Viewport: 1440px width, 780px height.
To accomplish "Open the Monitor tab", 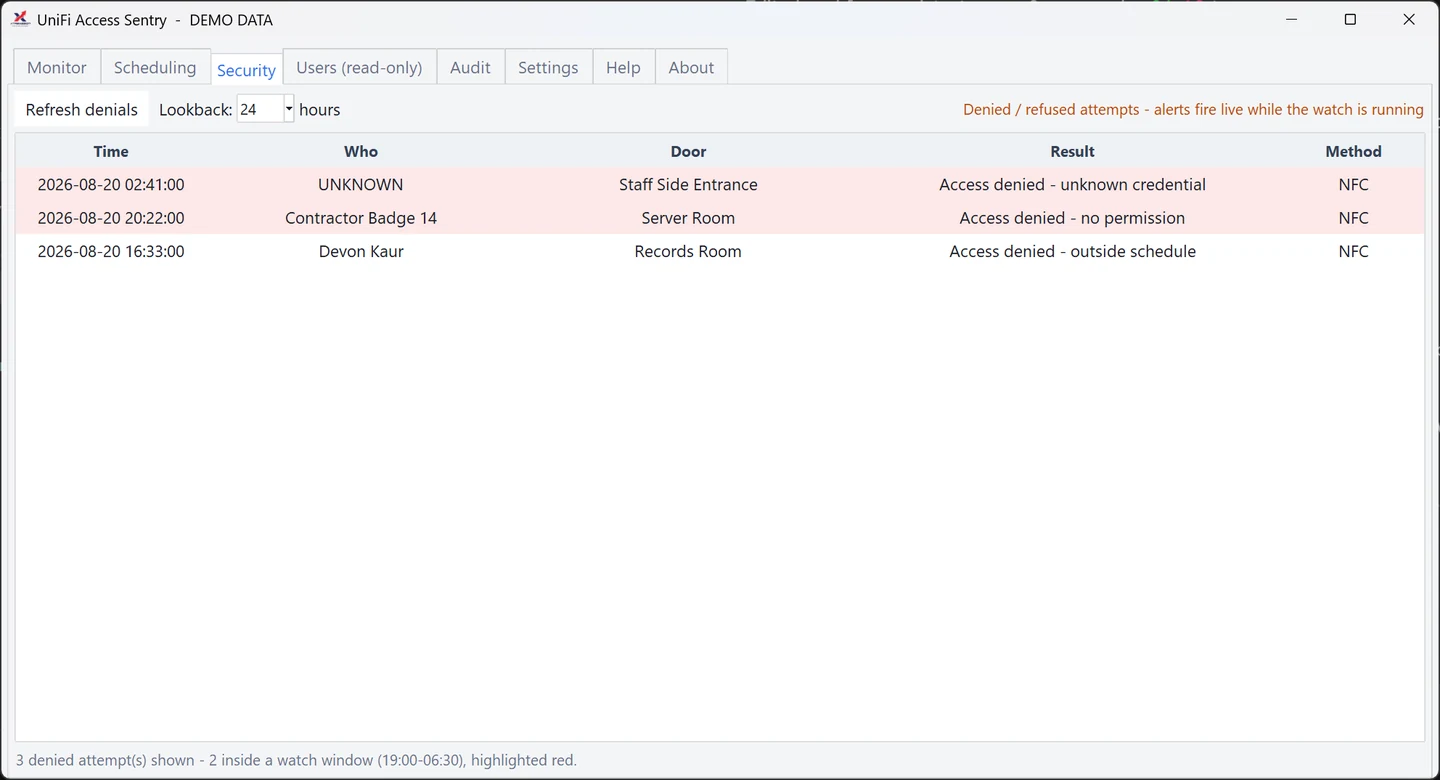I will tap(57, 67).
